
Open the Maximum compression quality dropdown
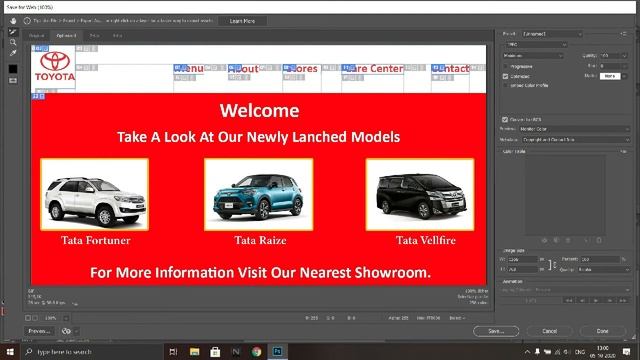click(x=533, y=56)
